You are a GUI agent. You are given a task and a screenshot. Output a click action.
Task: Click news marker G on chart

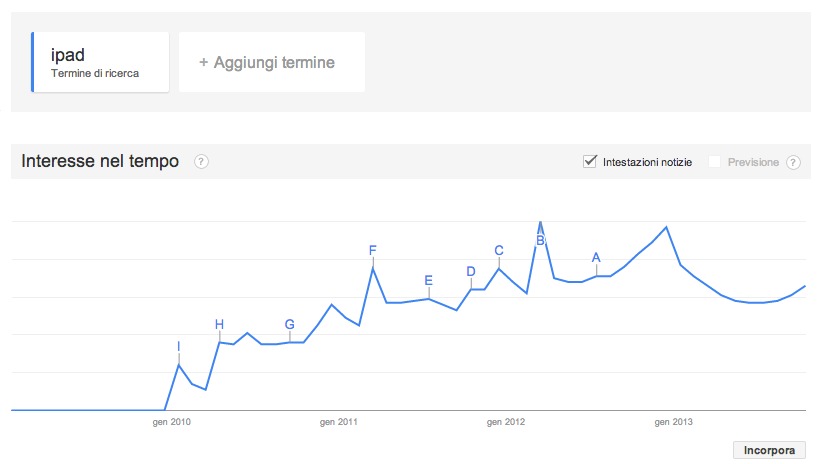(290, 324)
